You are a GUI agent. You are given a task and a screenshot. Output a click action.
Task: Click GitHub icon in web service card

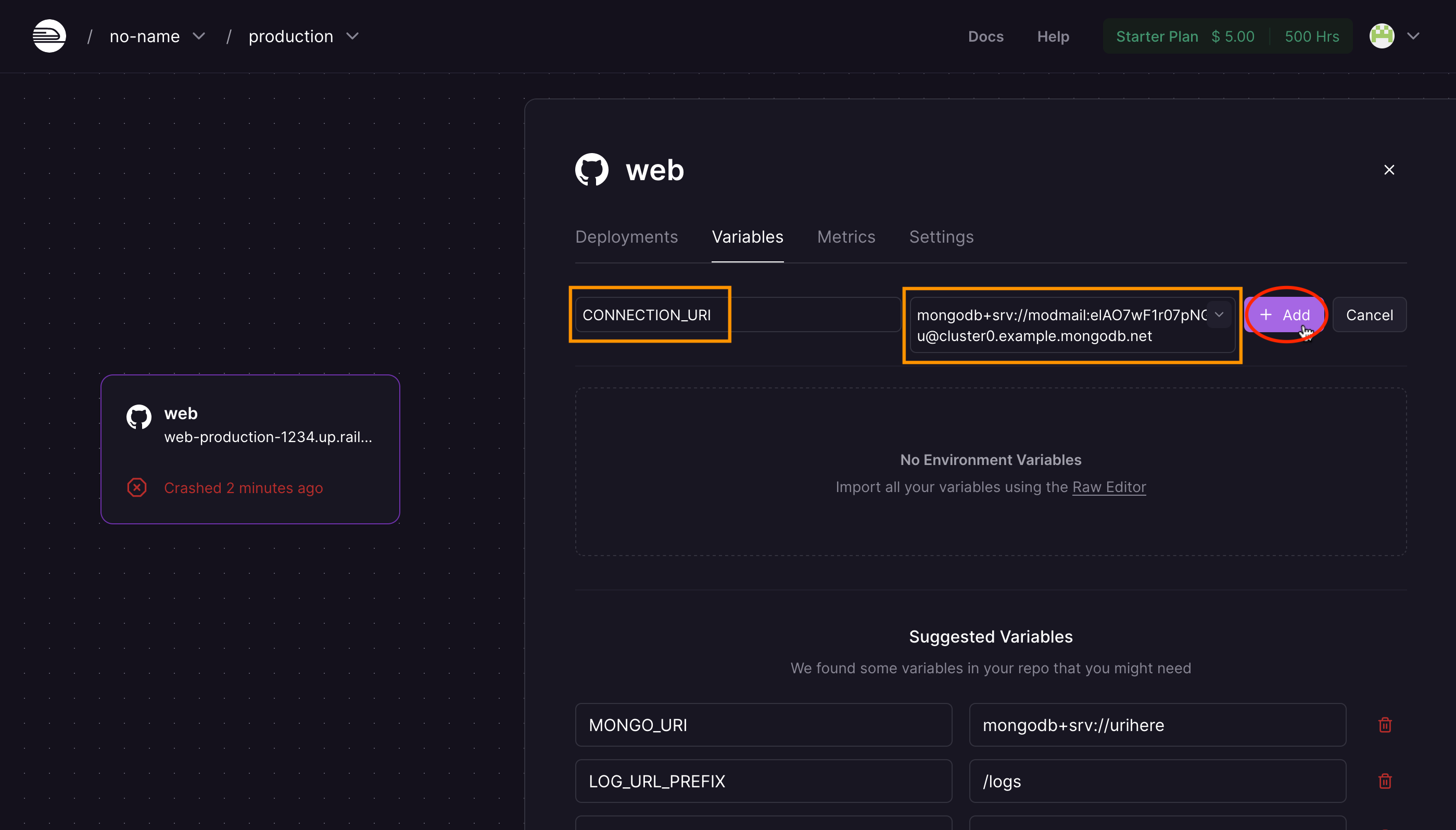pyautogui.click(x=138, y=417)
